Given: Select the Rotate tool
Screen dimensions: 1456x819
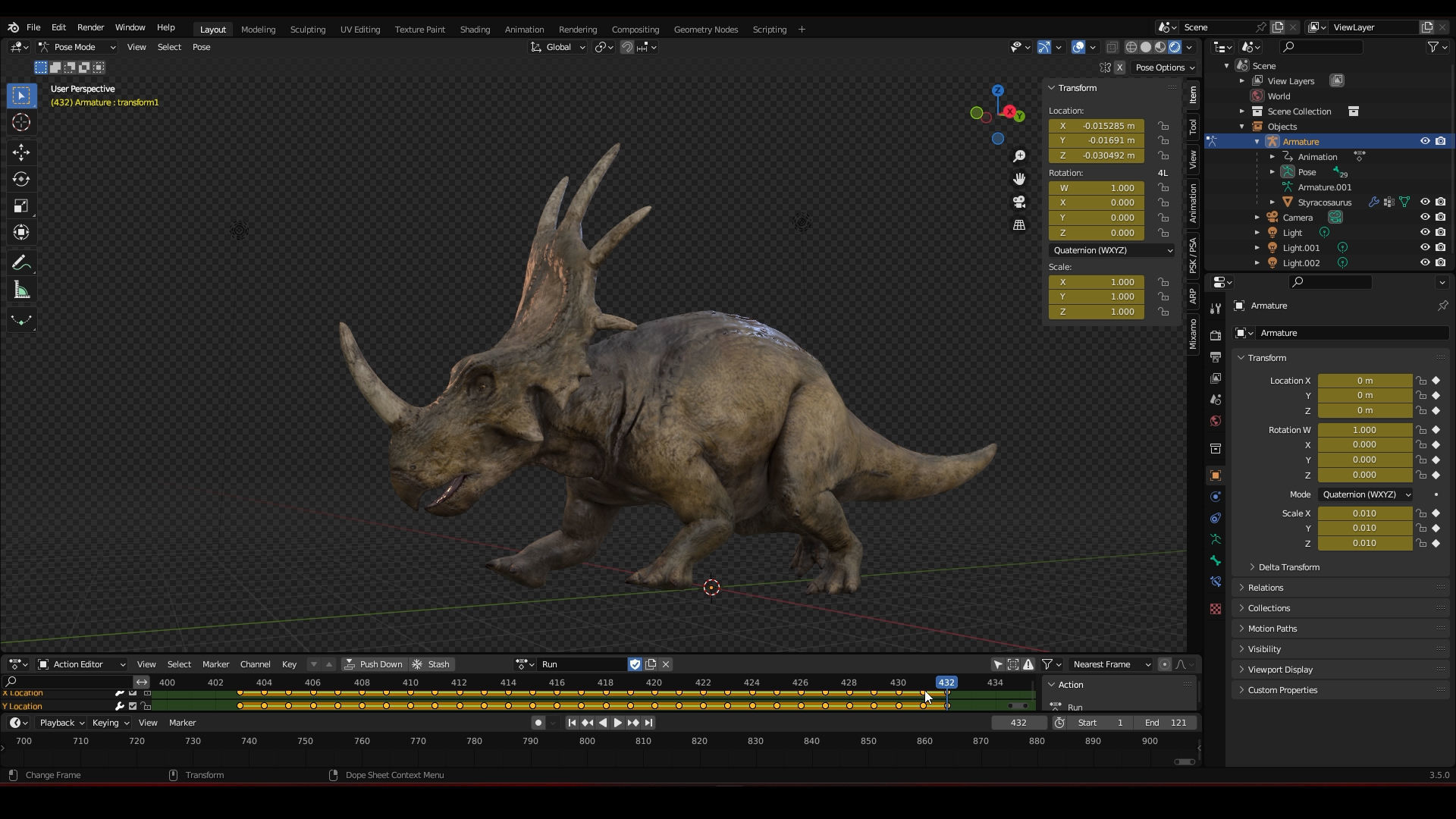Looking at the screenshot, I should [21, 179].
